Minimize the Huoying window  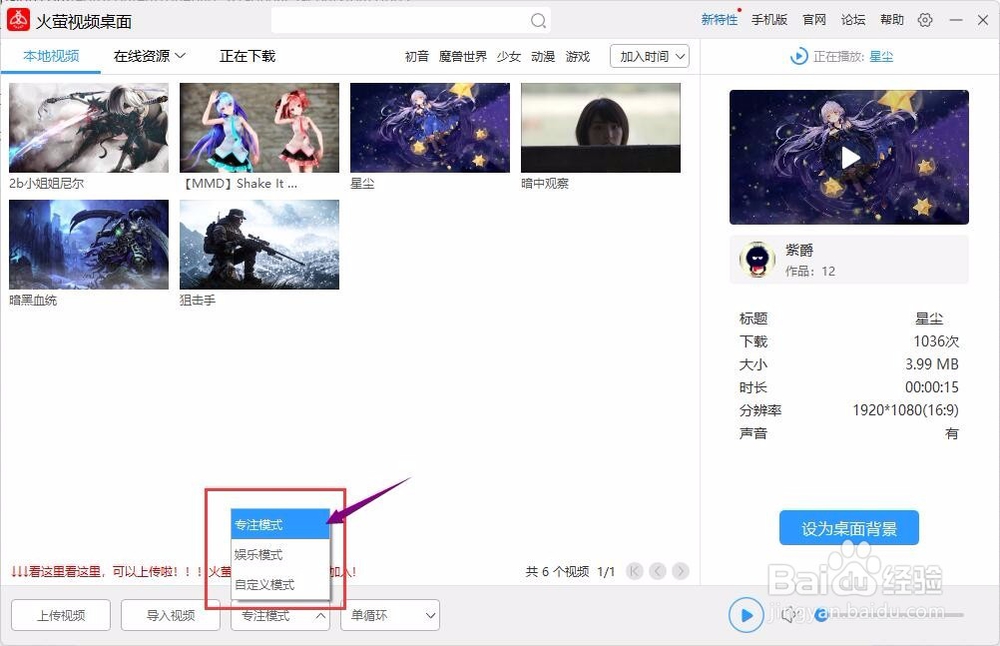(955, 20)
